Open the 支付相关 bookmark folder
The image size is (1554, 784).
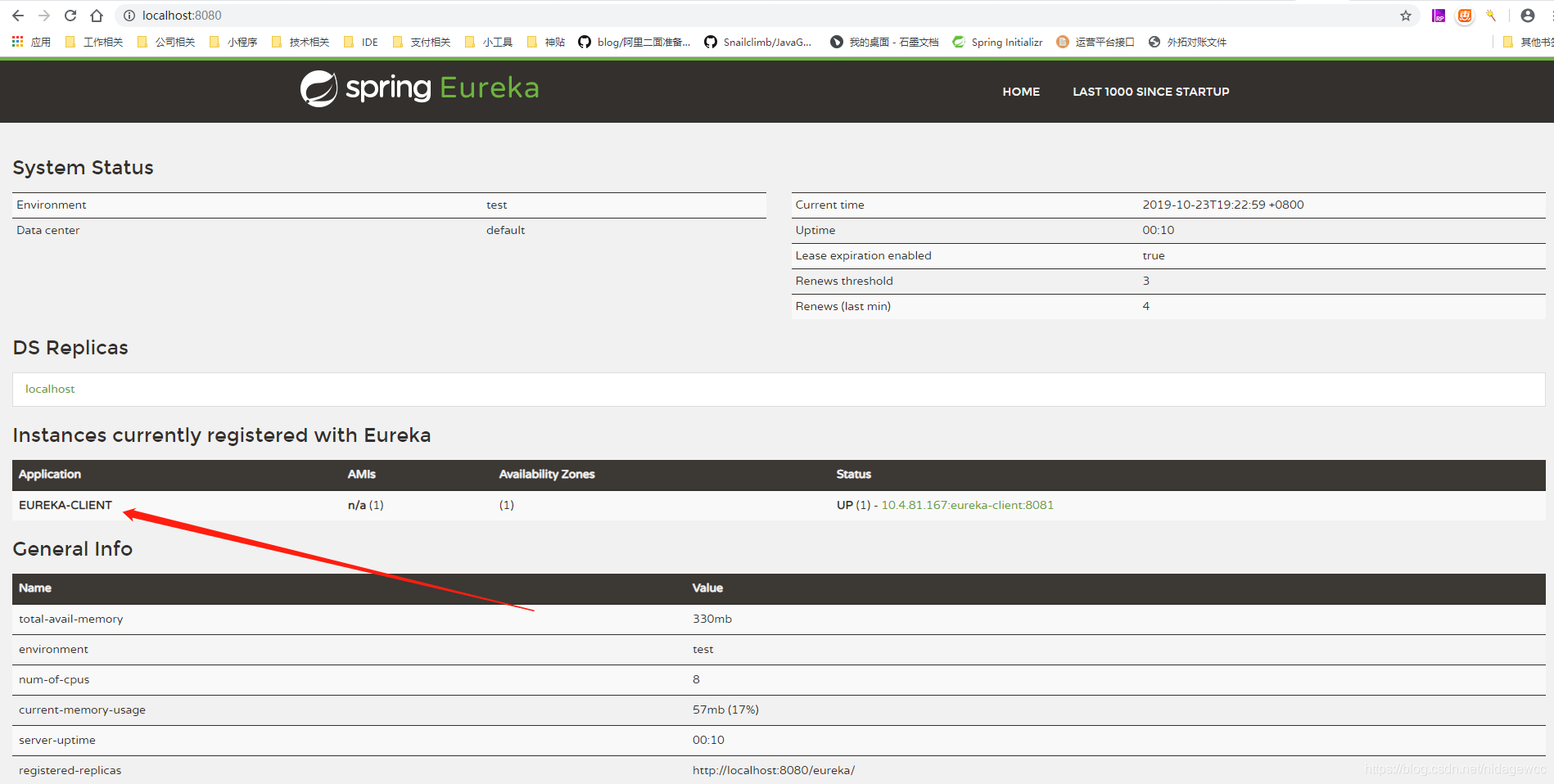point(421,42)
